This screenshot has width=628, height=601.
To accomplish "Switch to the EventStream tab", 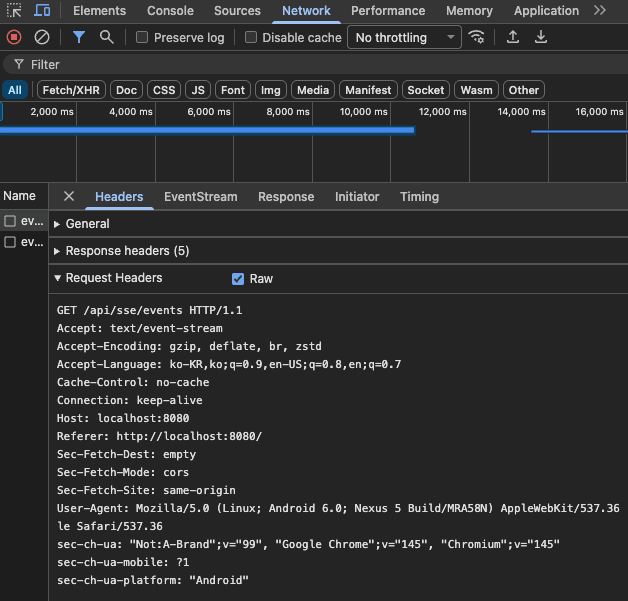I will pos(200,197).
